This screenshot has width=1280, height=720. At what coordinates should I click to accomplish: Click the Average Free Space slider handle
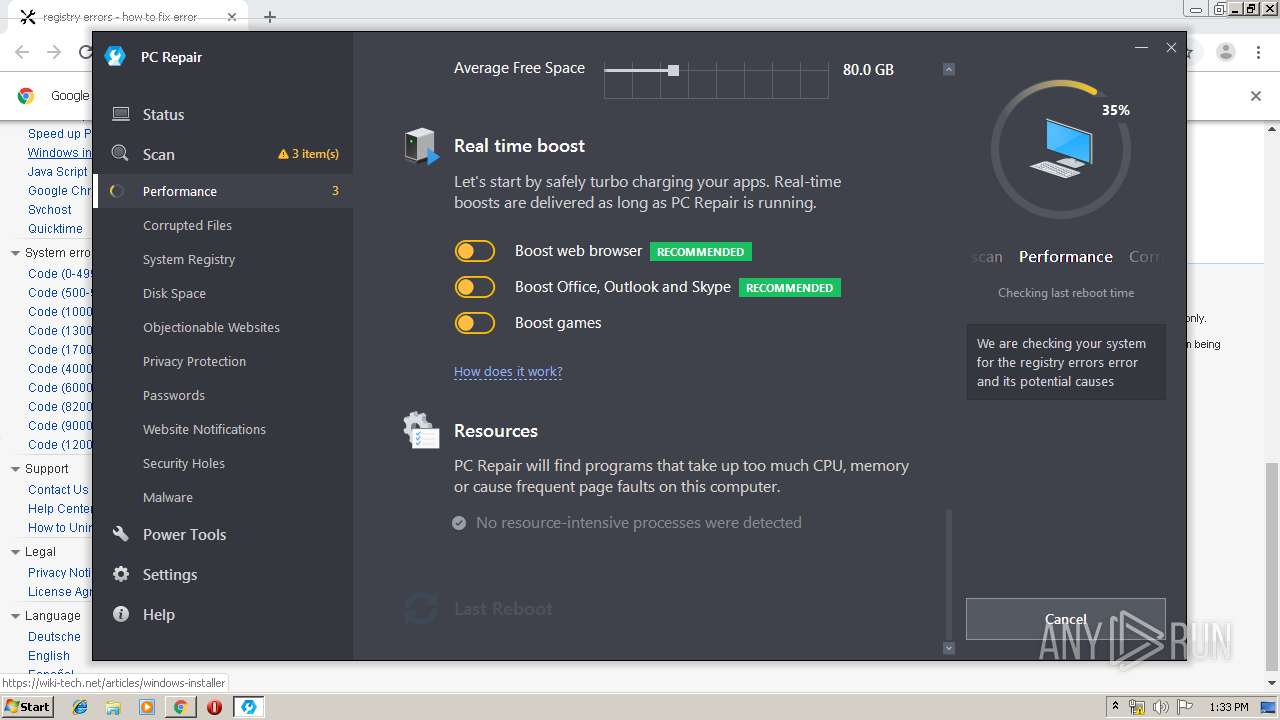click(x=673, y=70)
